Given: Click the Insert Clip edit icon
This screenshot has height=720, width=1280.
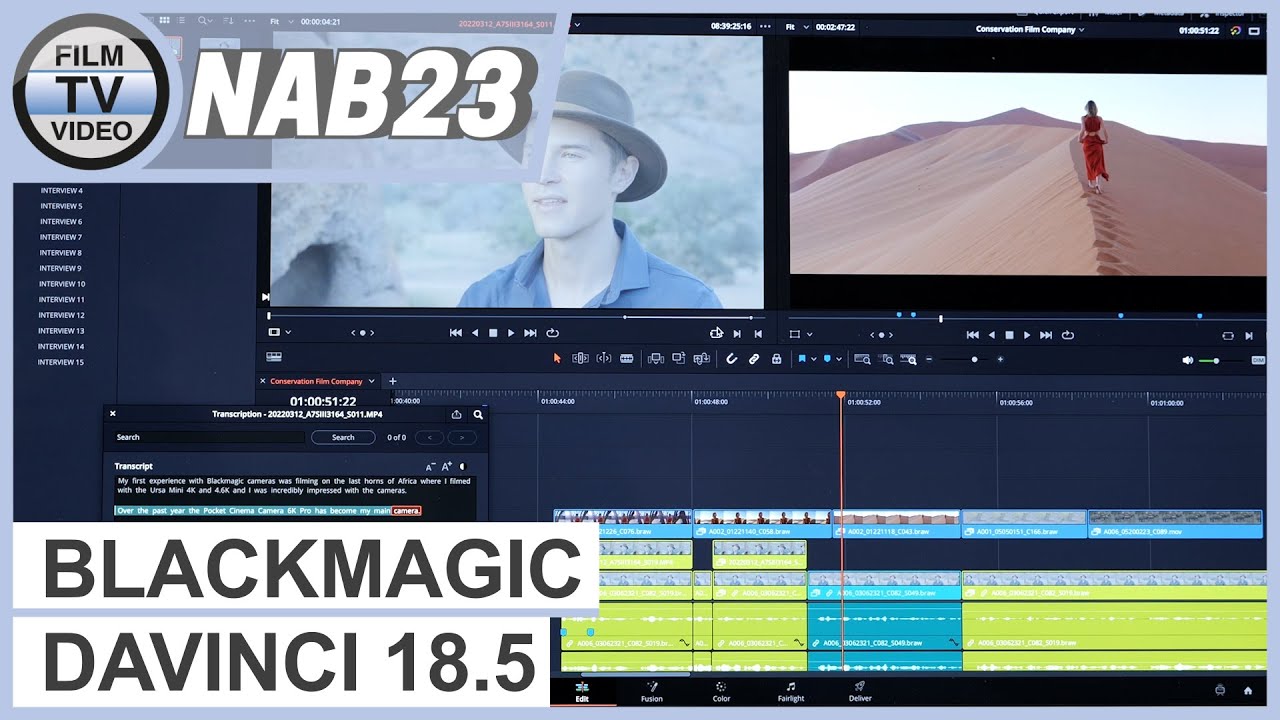Looking at the screenshot, I should (656, 358).
